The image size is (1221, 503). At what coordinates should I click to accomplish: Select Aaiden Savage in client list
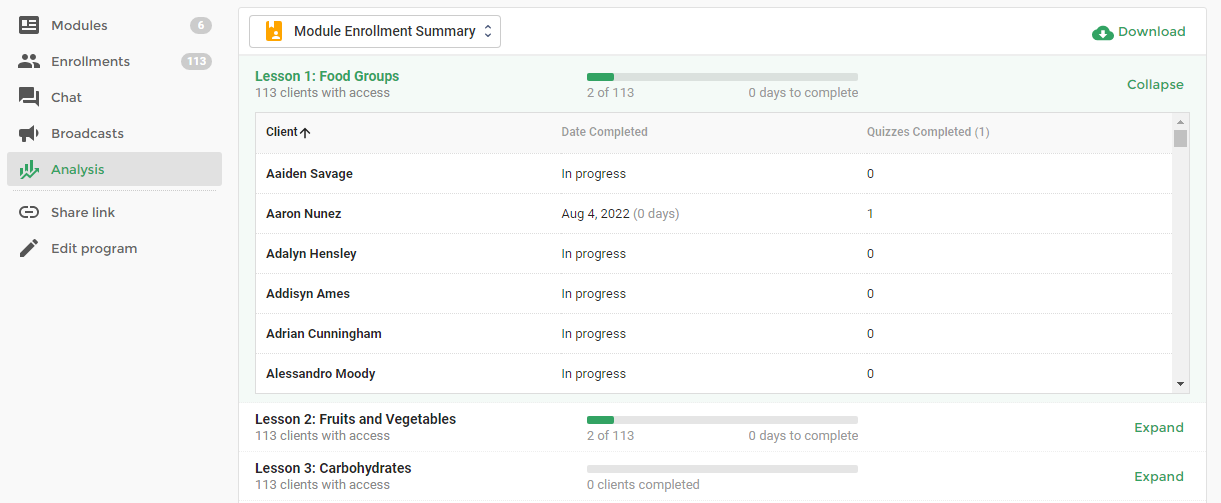[x=309, y=174]
